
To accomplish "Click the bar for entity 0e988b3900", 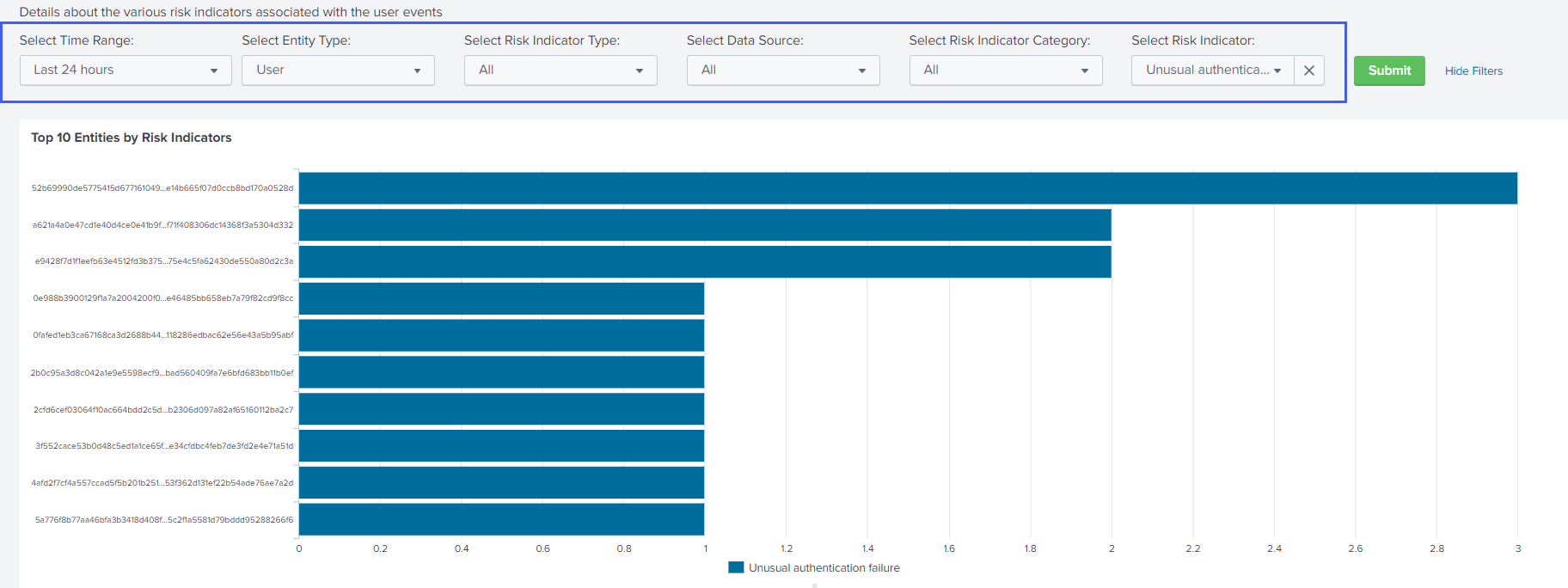I will [501, 298].
